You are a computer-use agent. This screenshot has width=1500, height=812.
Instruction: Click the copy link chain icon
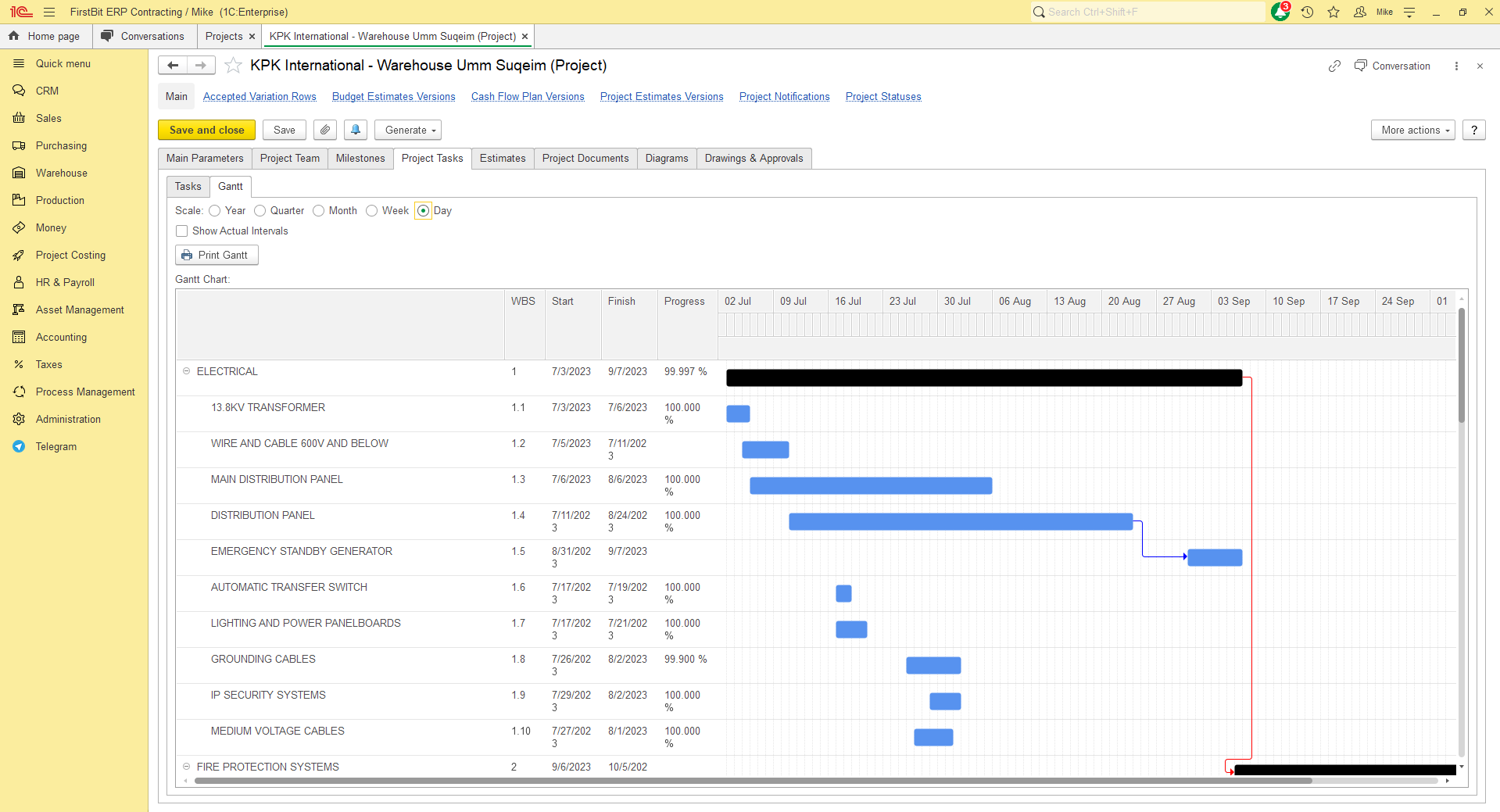(1334, 66)
